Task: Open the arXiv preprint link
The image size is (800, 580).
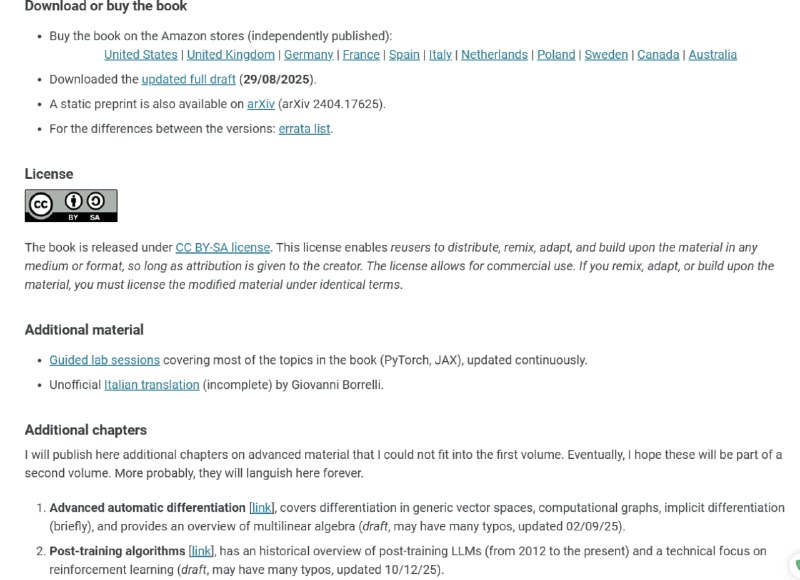Action: pyautogui.click(x=261, y=104)
